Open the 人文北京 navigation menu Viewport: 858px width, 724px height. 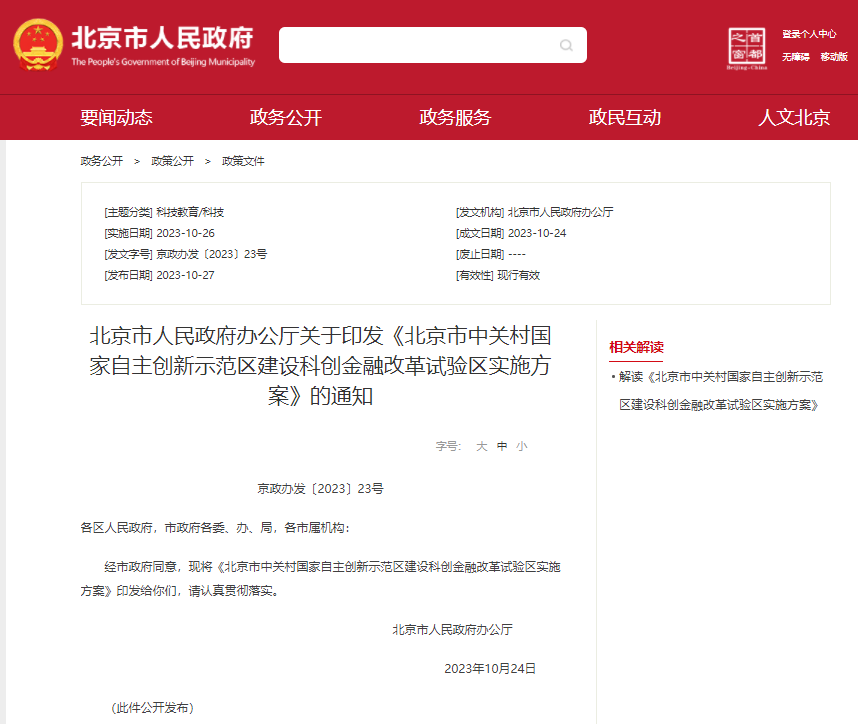point(794,118)
